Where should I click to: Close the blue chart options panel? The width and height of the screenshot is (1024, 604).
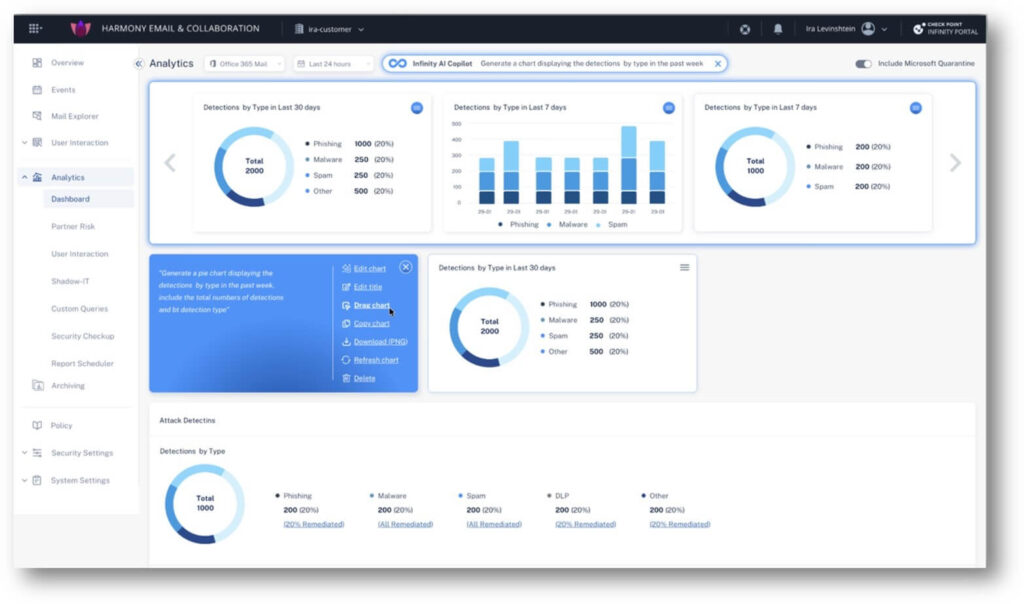406,267
